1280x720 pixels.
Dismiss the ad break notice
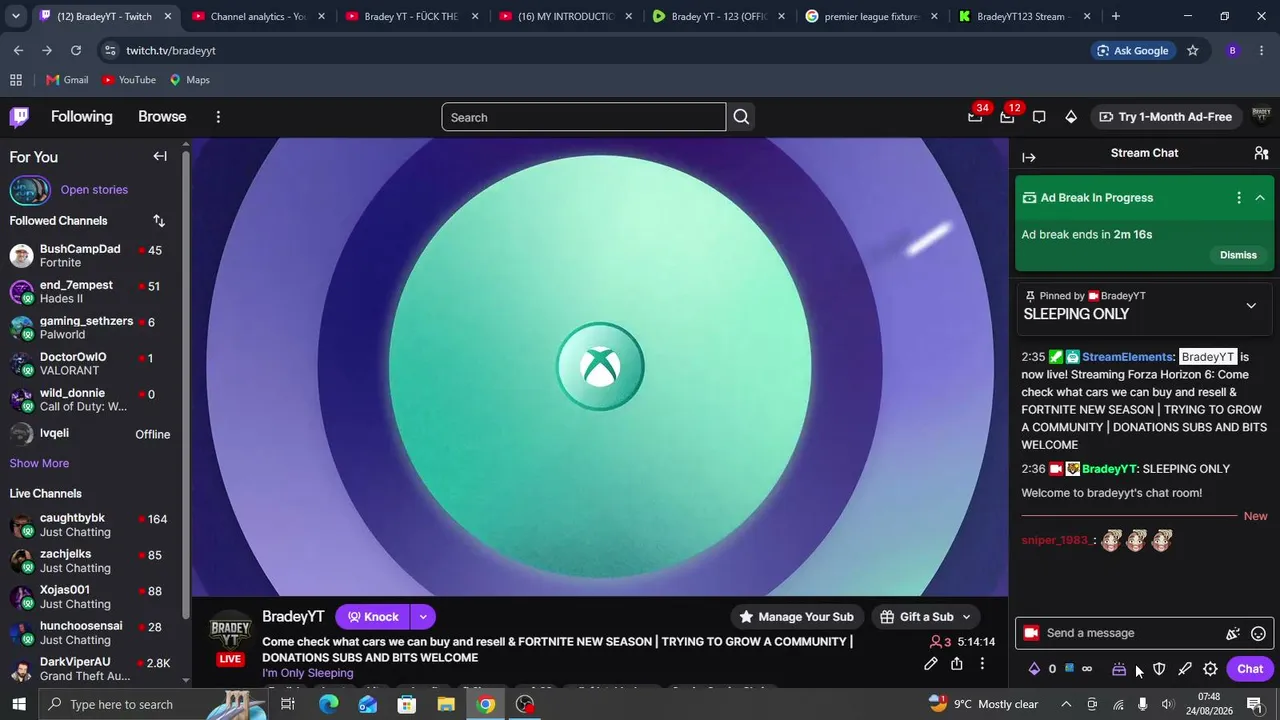pyautogui.click(x=1238, y=255)
